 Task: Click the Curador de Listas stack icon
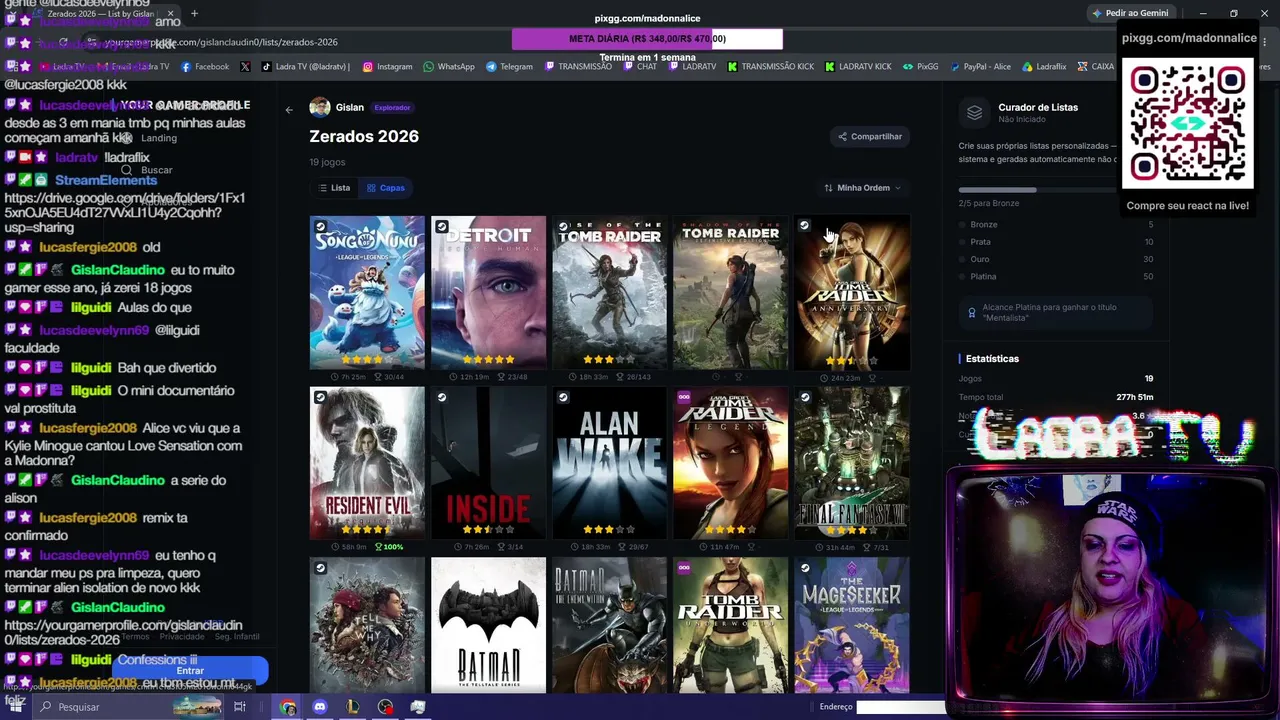(974, 113)
